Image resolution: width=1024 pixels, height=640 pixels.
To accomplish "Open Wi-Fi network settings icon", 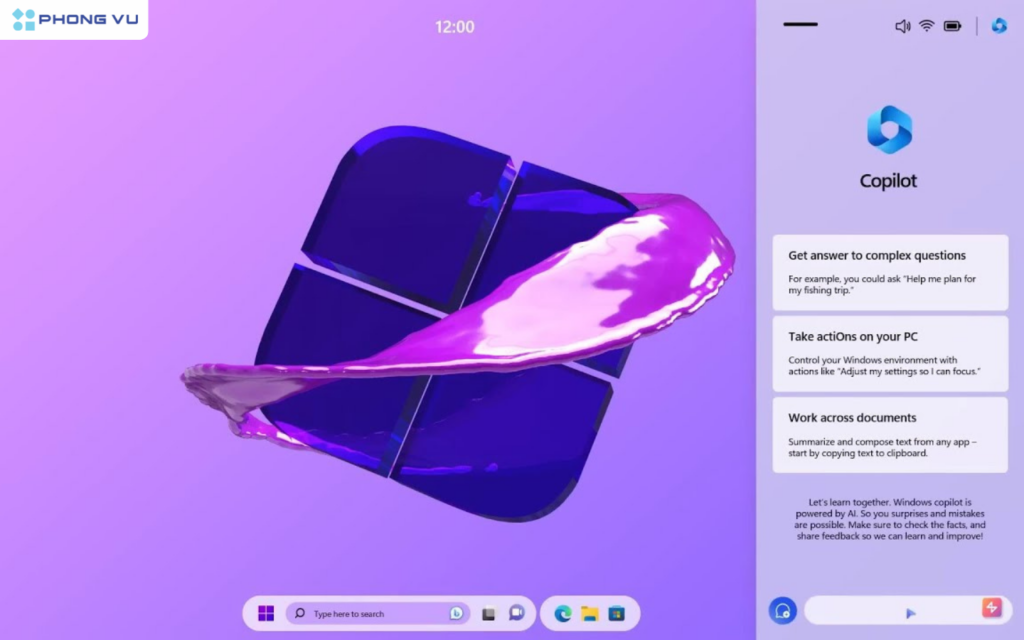I will pos(927,26).
